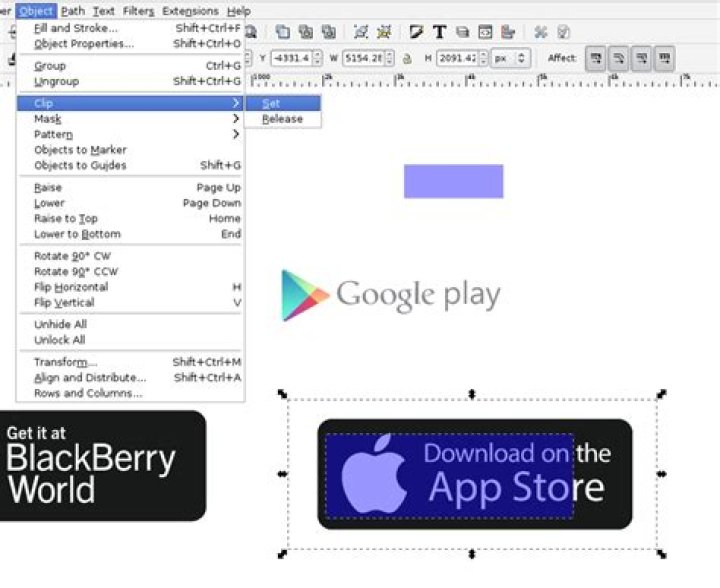Toggle Affect: move patterns button
The width and height of the screenshot is (720, 588).
664,58
